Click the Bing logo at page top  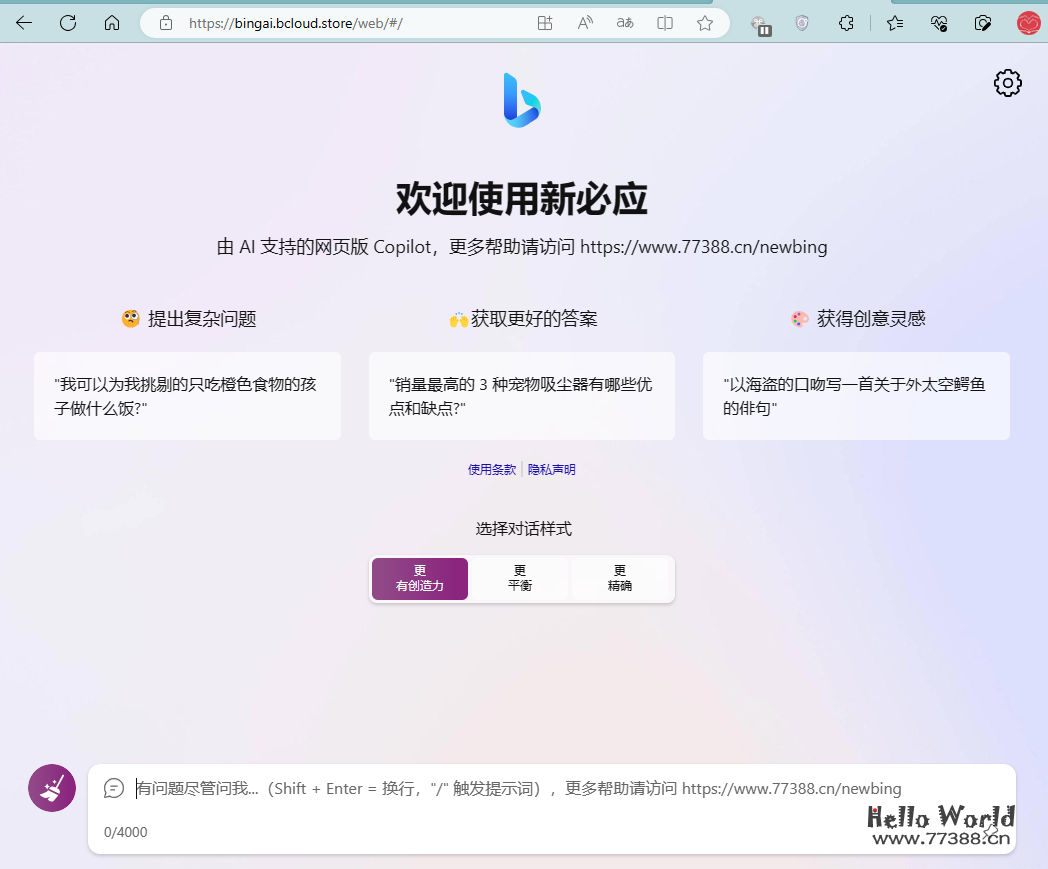[523, 99]
